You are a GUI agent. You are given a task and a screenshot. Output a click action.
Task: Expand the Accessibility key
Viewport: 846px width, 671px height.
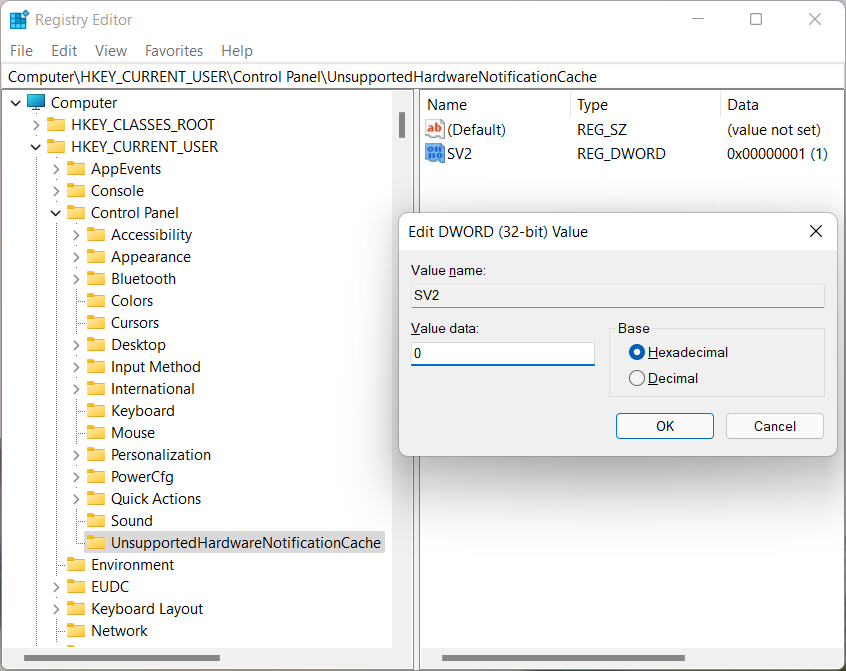click(x=76, y=234)
